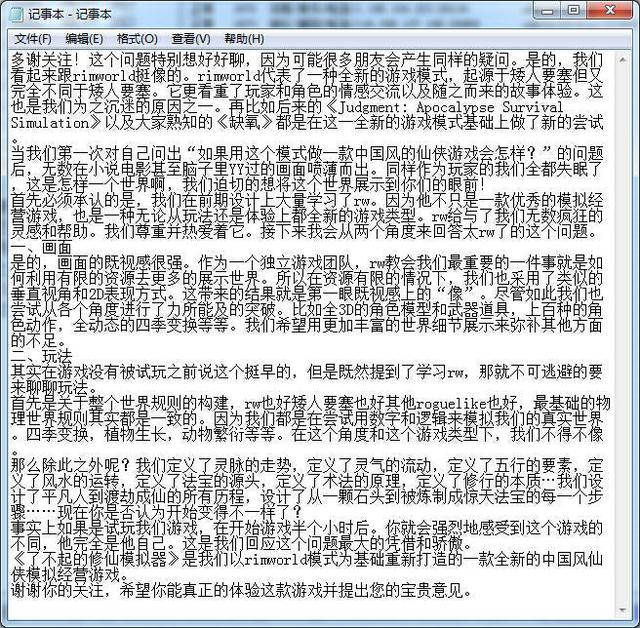Click last line starting 谢谢你的关注

coord(241,590)
